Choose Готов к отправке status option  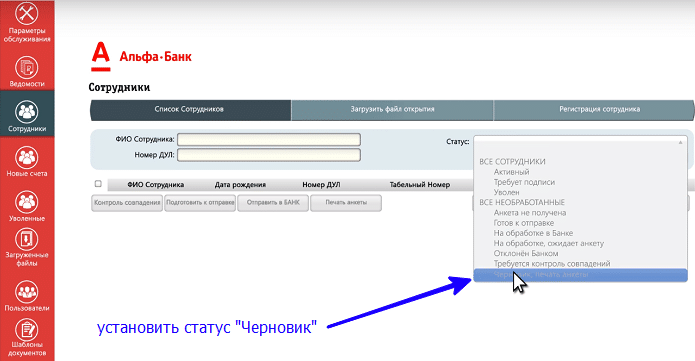click(x=523, y=223)
